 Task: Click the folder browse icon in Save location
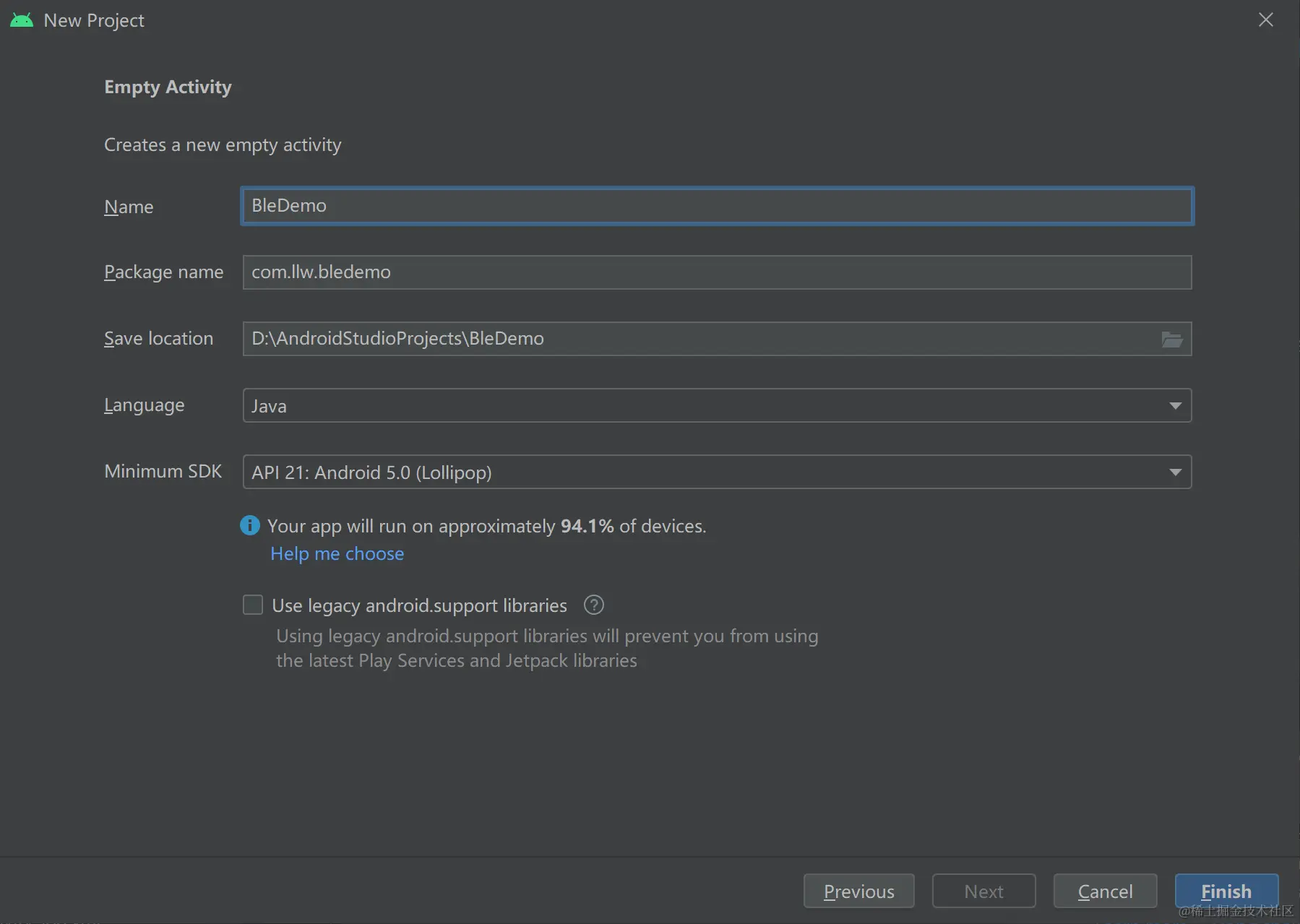pos(1171,339)
